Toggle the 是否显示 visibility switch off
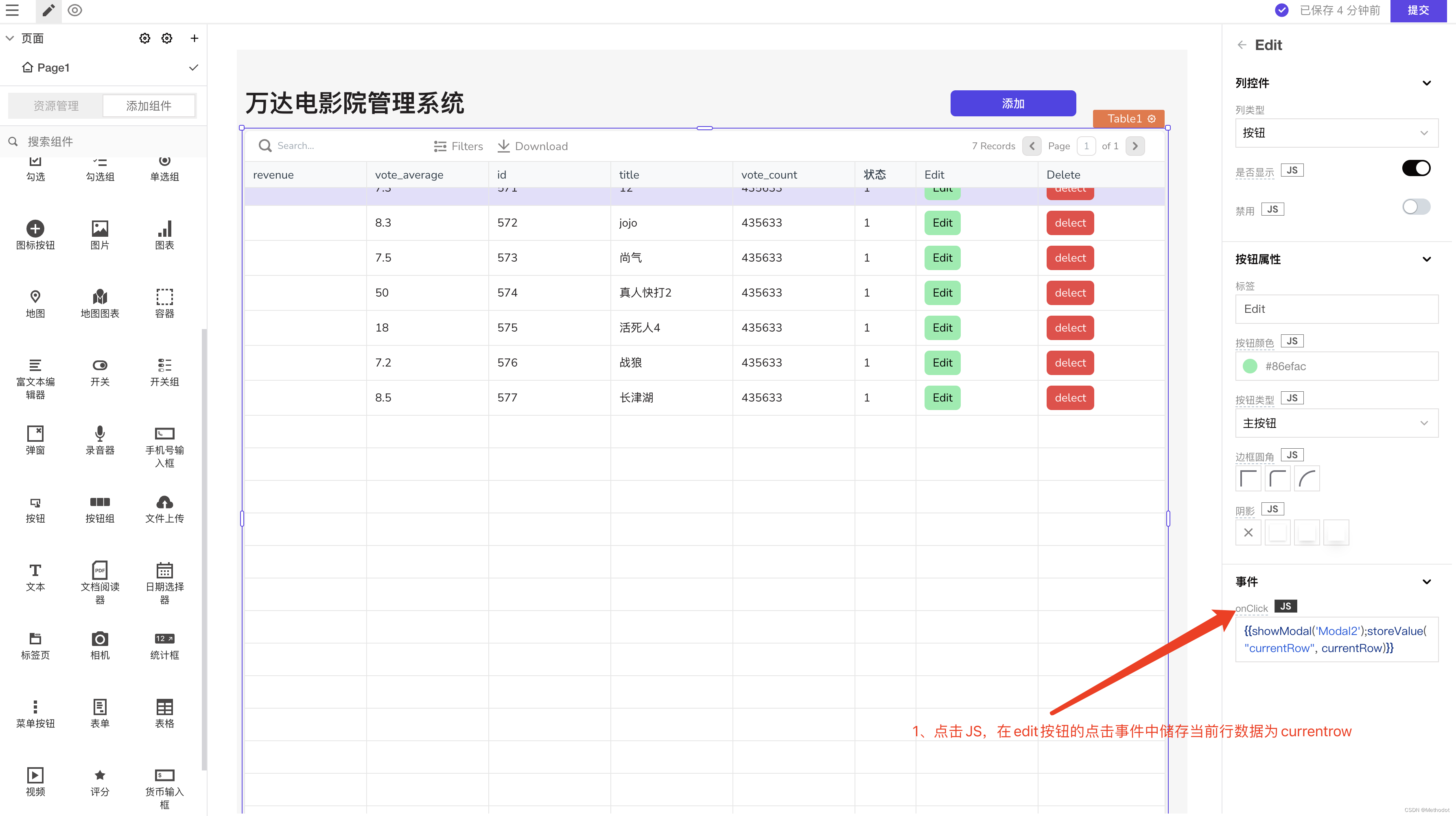Image resolution: width=1456 pixels, height=816 pixels. pos(1416,168)
